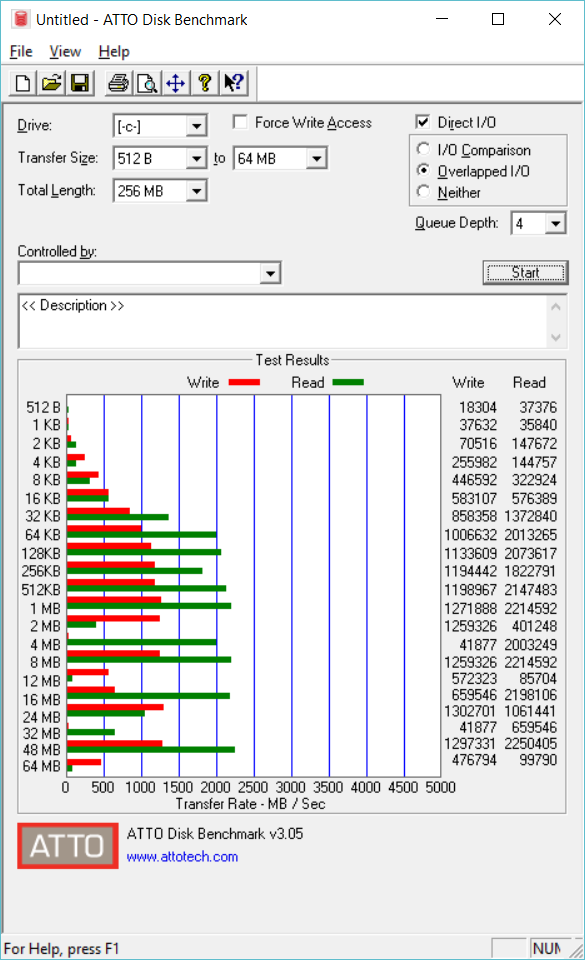Screen dimensions: 585x960
Task: Click the New document toolbar icon
Action: (x=23, y=83)
